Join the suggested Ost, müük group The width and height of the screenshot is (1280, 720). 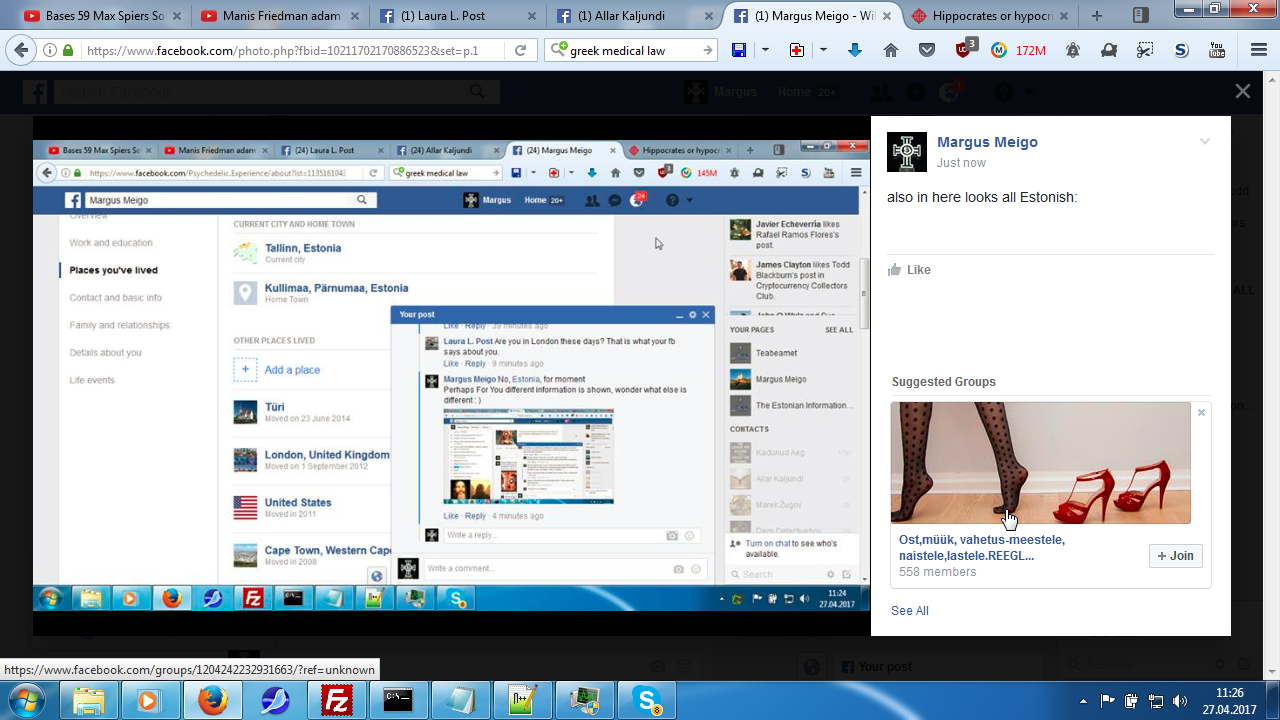pyautogui.click(x=1175, y=556)
